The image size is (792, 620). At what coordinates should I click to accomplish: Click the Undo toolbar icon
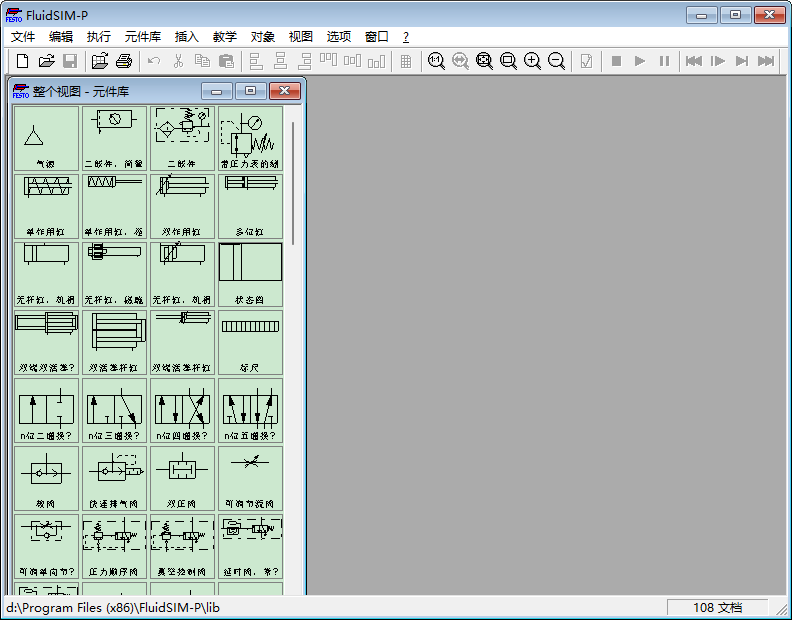point(154,61)
